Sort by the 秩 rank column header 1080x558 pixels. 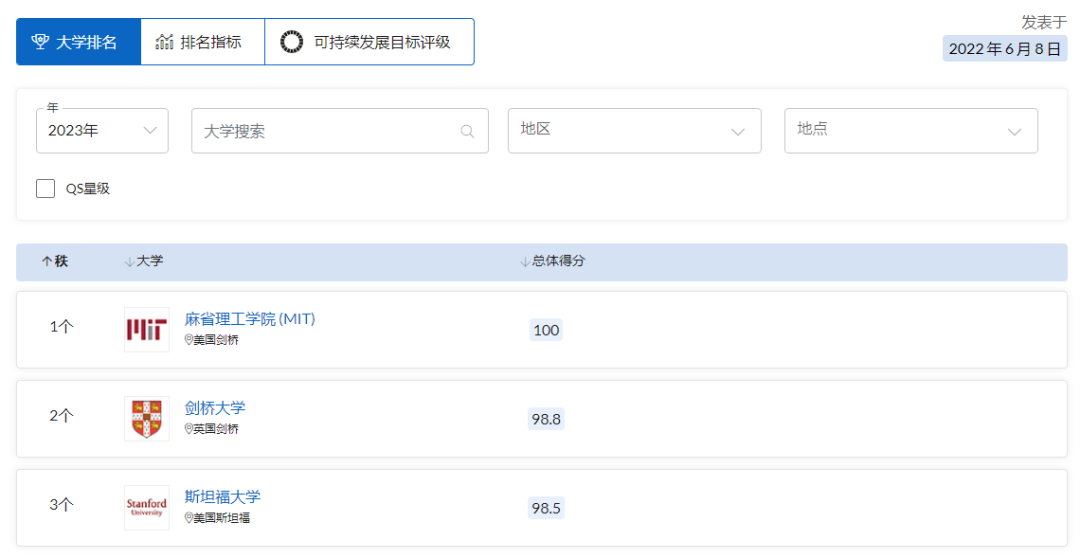55,261
